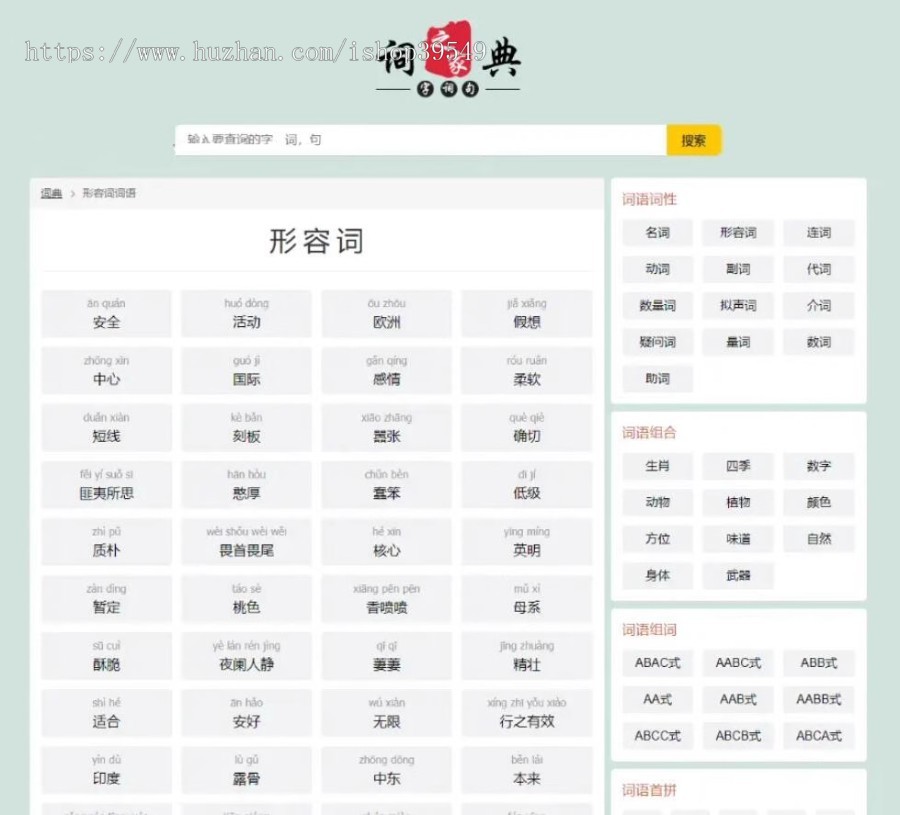The width and height of the screenshot is (900, 815).
Task: Pick the ABCA式 word pattern
Action: click(818, 736)
